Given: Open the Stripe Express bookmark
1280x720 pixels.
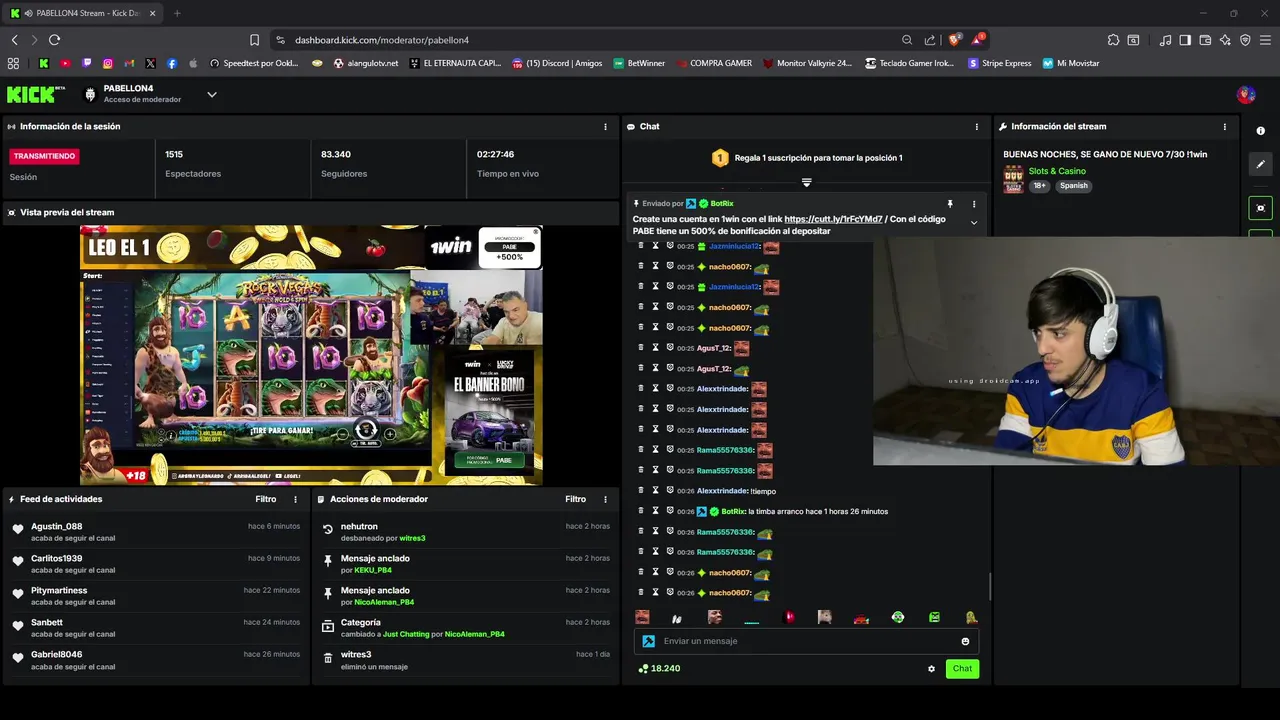Looking at the screenshot, I should 999,63.
